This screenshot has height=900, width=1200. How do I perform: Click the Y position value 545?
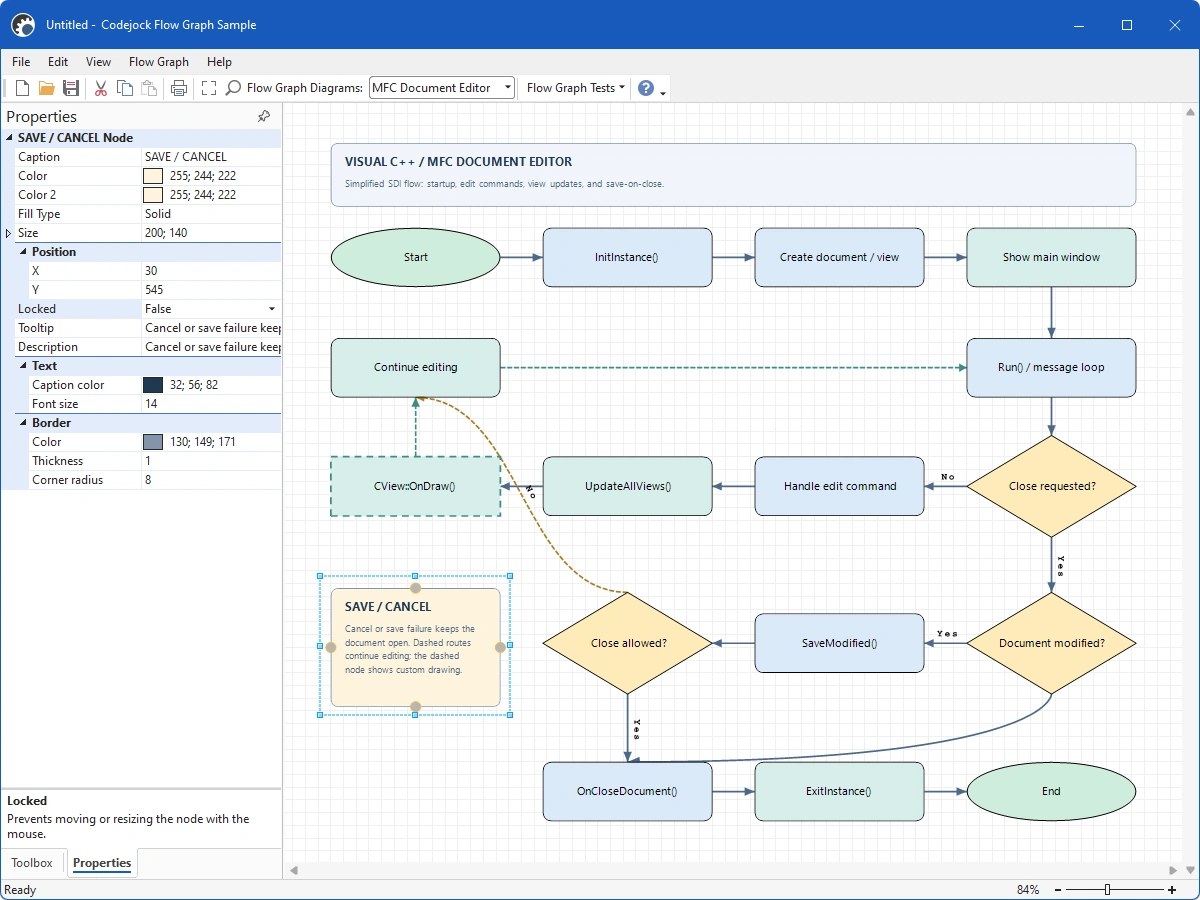point(211,290)
